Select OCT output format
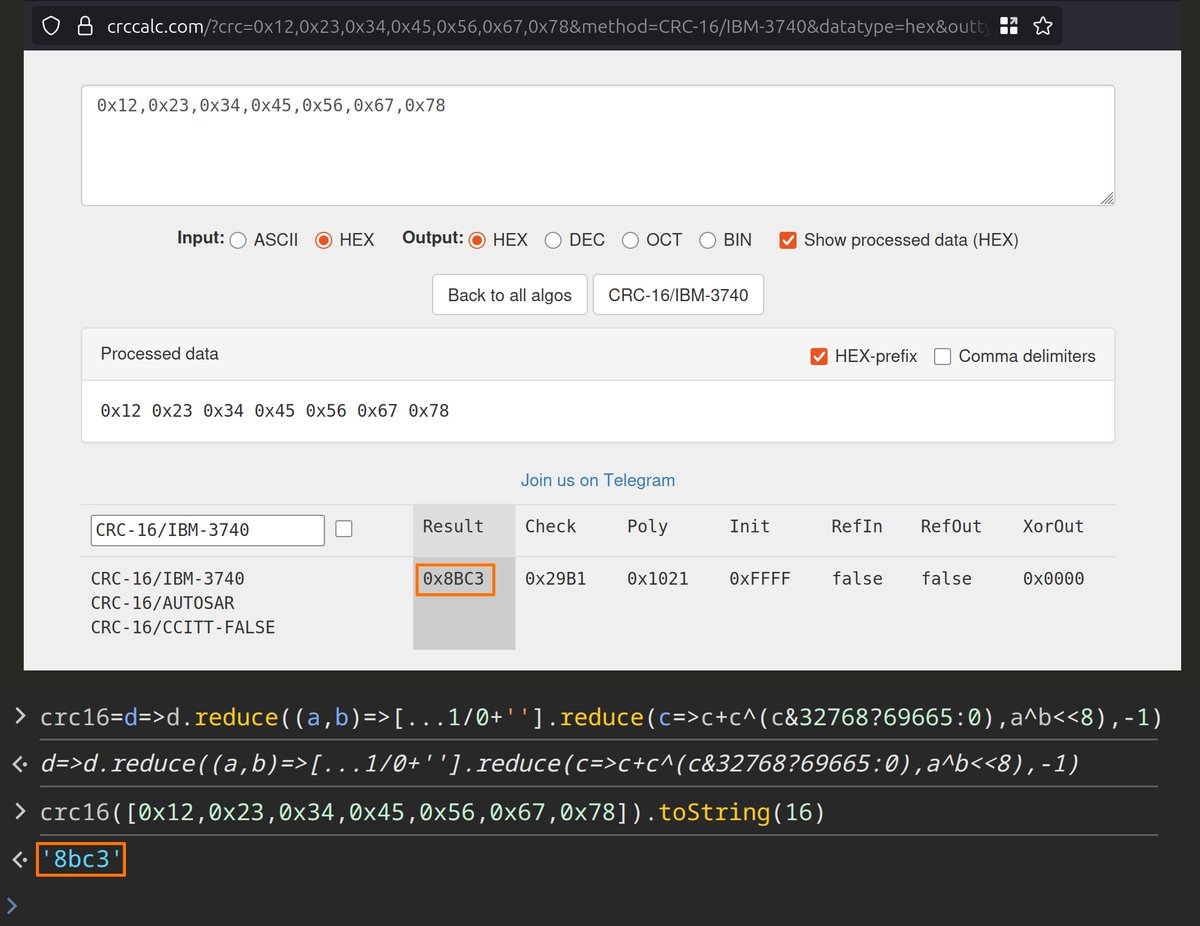1200x926 pixels. [x=630, y=240]
